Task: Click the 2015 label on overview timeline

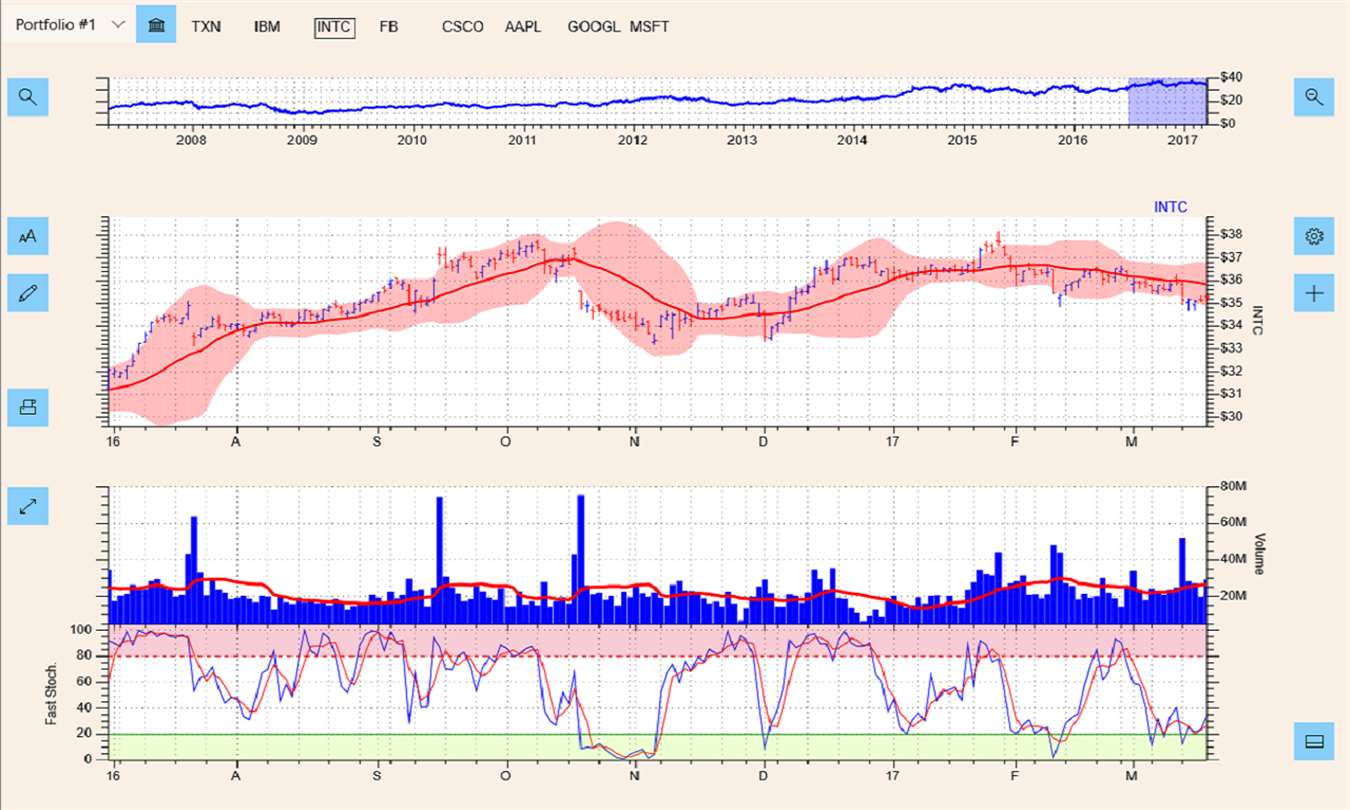Action: point(963,141)
